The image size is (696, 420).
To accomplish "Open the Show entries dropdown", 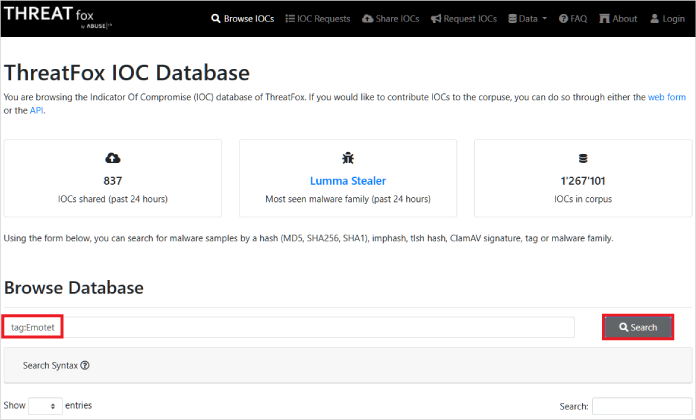I will pos(45,406).
